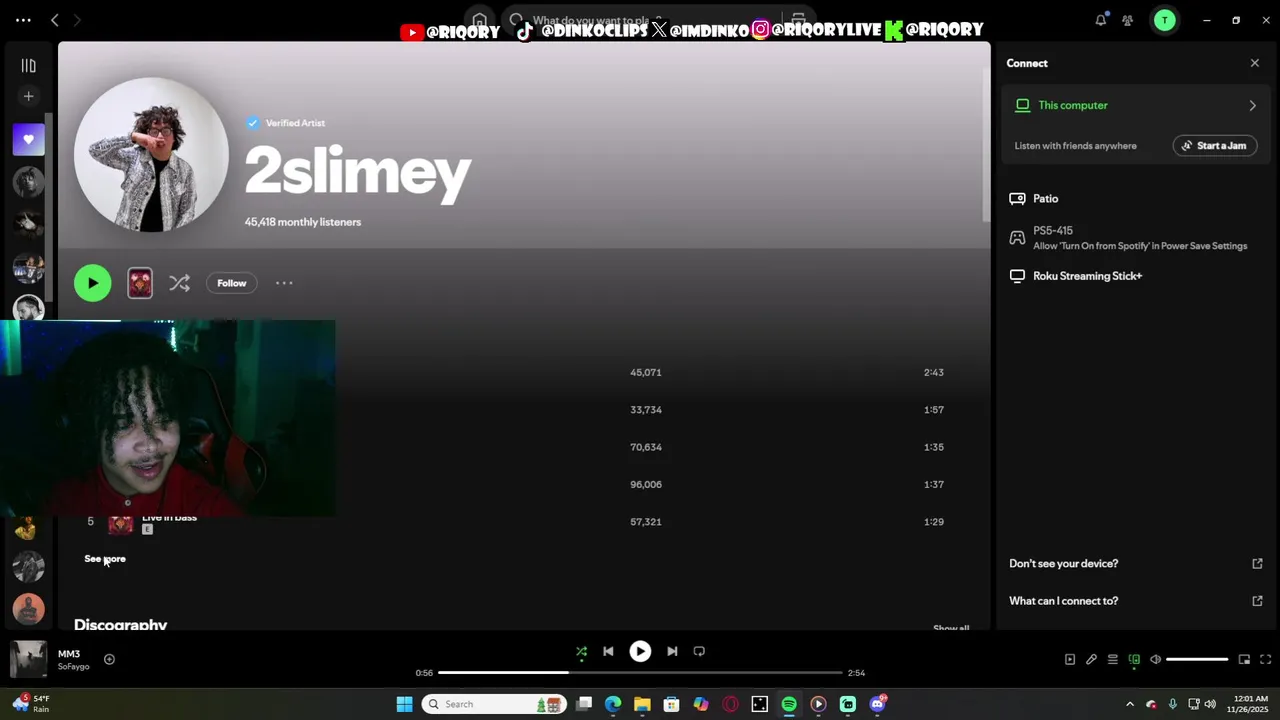Screen dimensions: 1280x720
Task: Follow the artist 2slimey
Action: click(x=231, y=283)
